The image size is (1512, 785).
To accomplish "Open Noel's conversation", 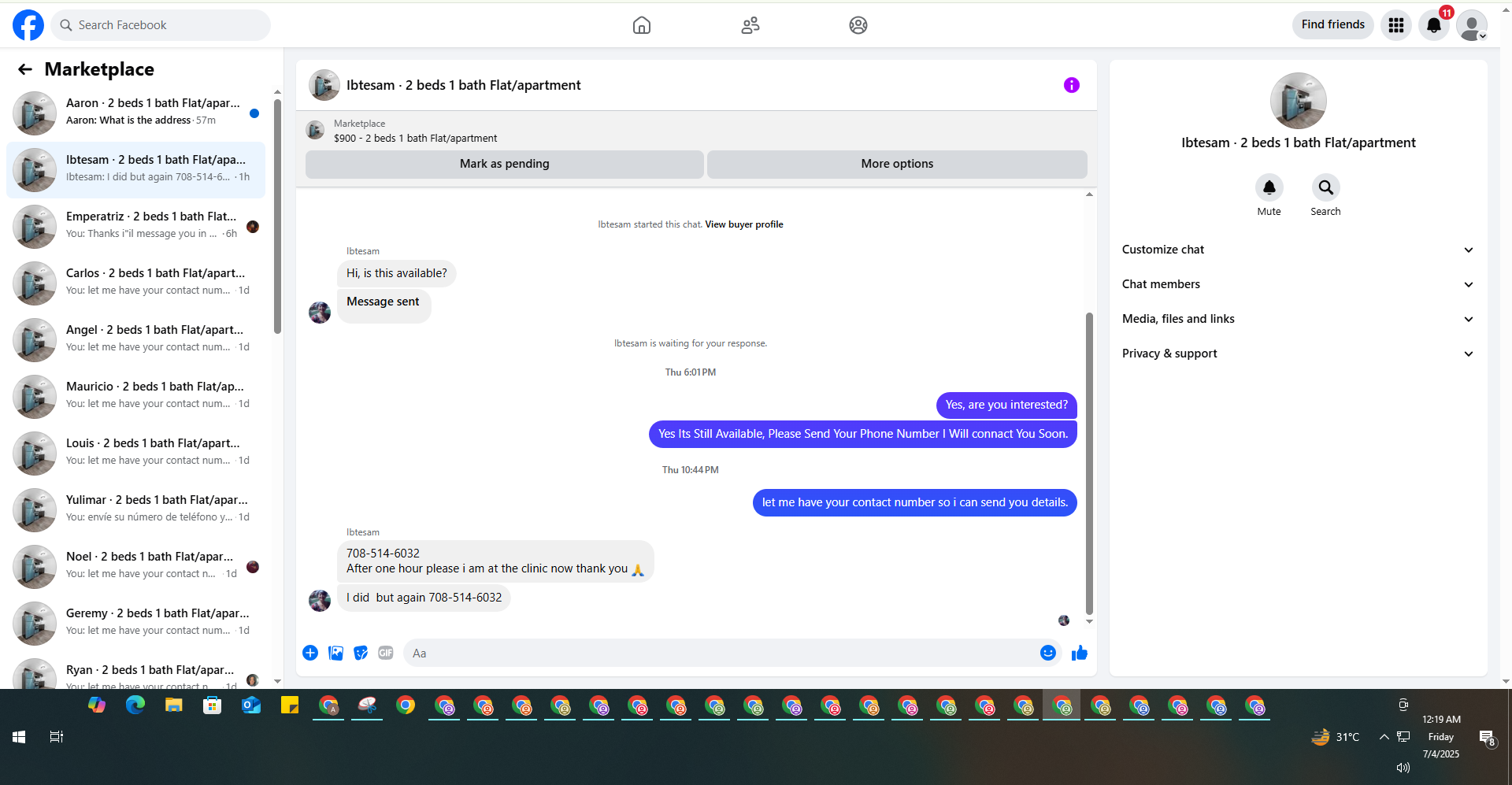I will click(x=135, y=567).
